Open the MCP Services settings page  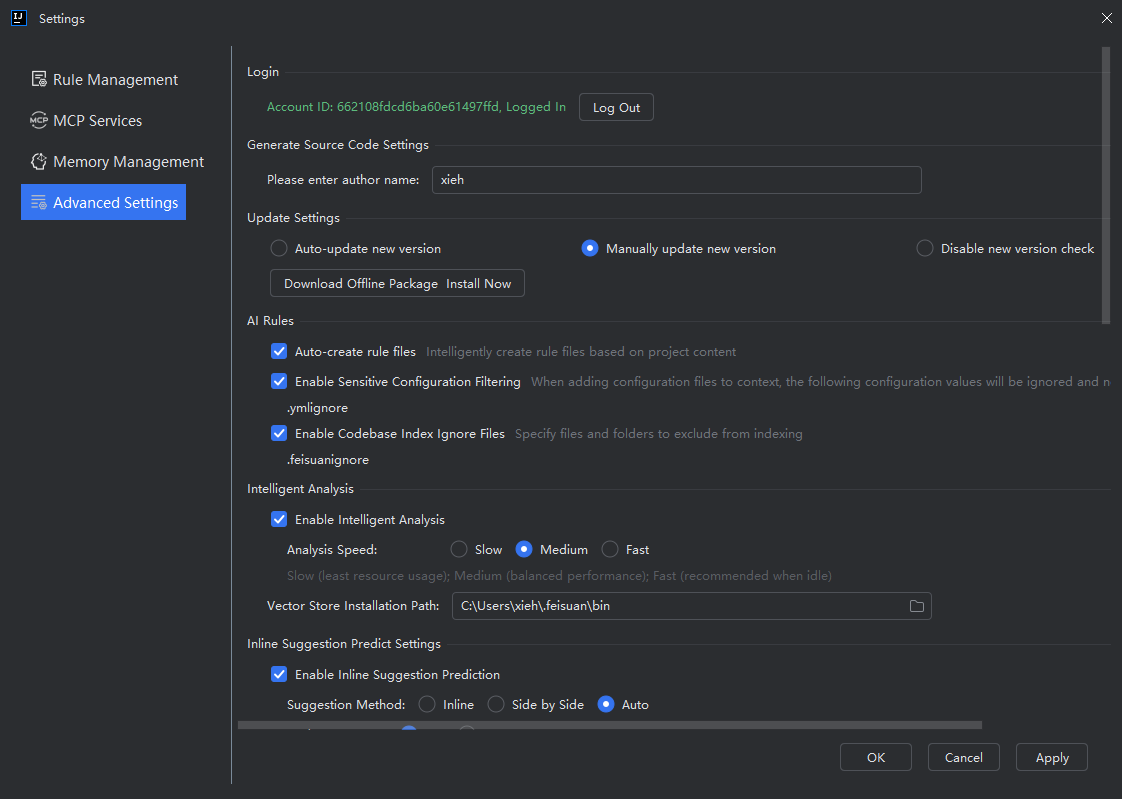(x=97, y=121)
